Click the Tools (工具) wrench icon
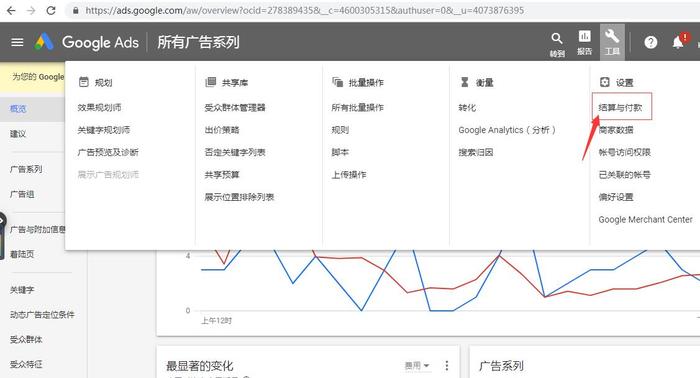This screenshot has height=378, width=700. [612, 36]
